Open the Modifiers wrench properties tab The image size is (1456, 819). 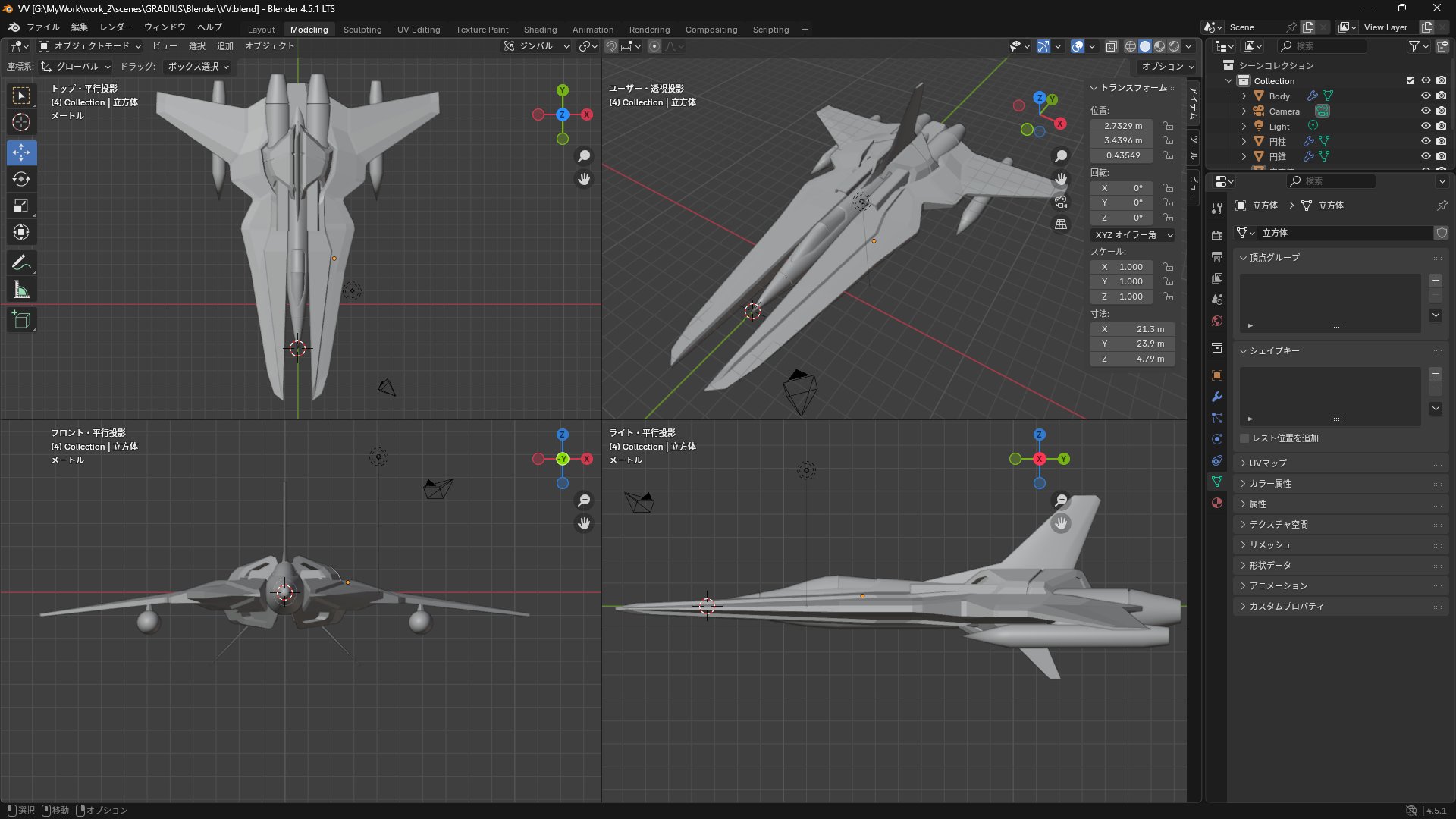click(1217, 397)
